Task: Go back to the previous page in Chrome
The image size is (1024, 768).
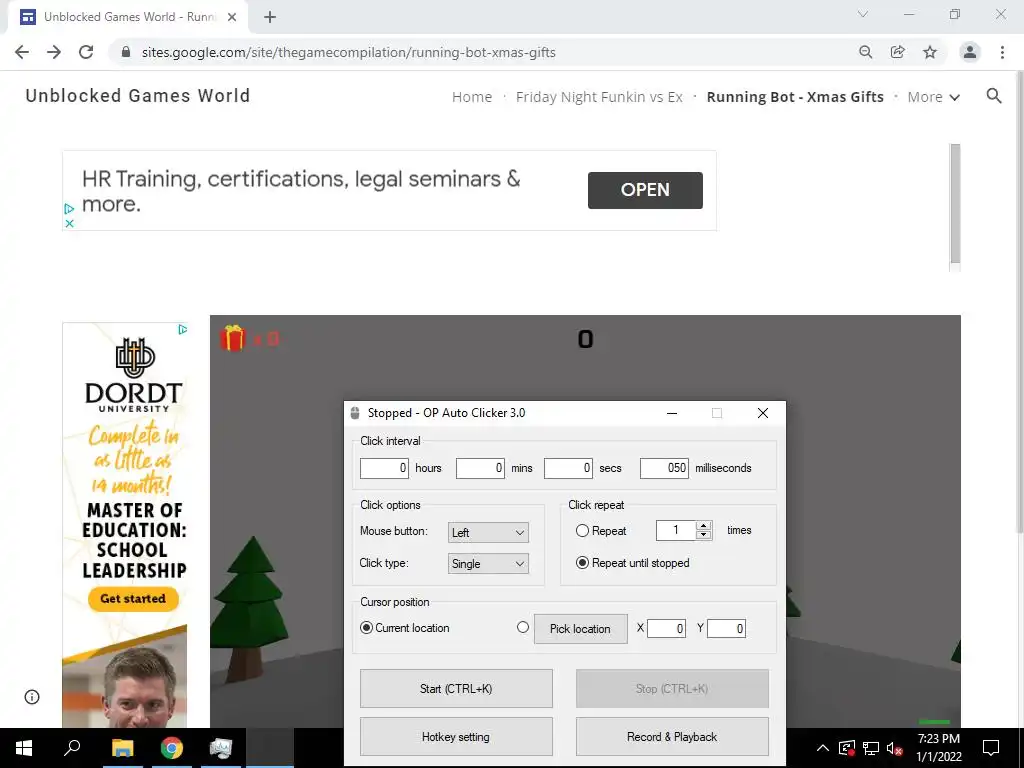Action: tap(22, 52)
